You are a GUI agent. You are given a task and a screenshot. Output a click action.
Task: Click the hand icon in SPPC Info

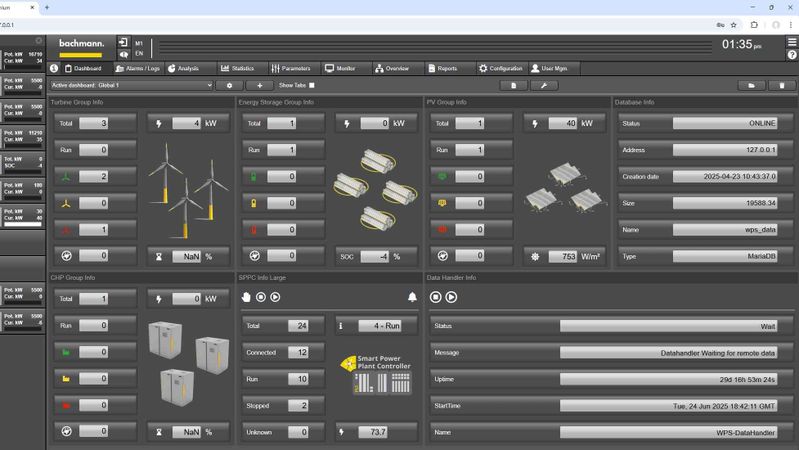click(x=247, y=297)
